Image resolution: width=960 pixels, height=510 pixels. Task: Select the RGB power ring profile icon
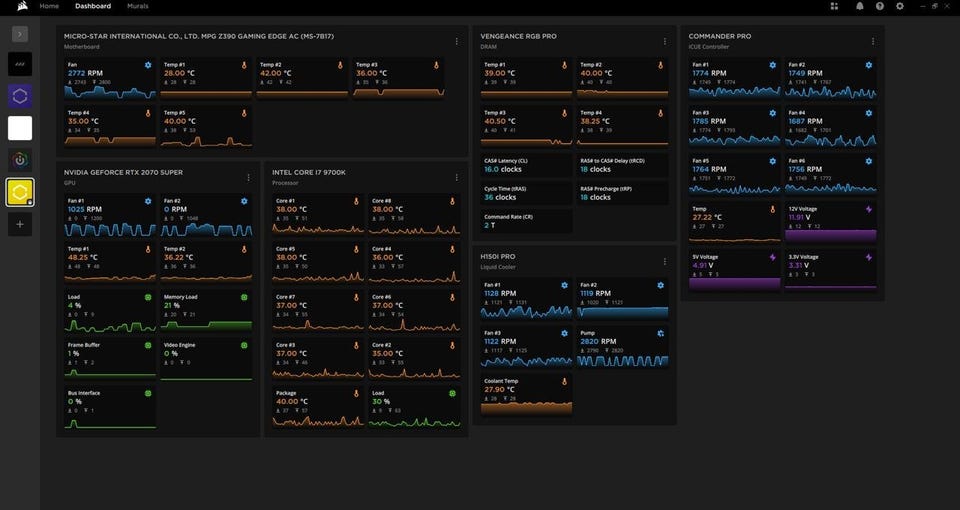coord(21,160)
